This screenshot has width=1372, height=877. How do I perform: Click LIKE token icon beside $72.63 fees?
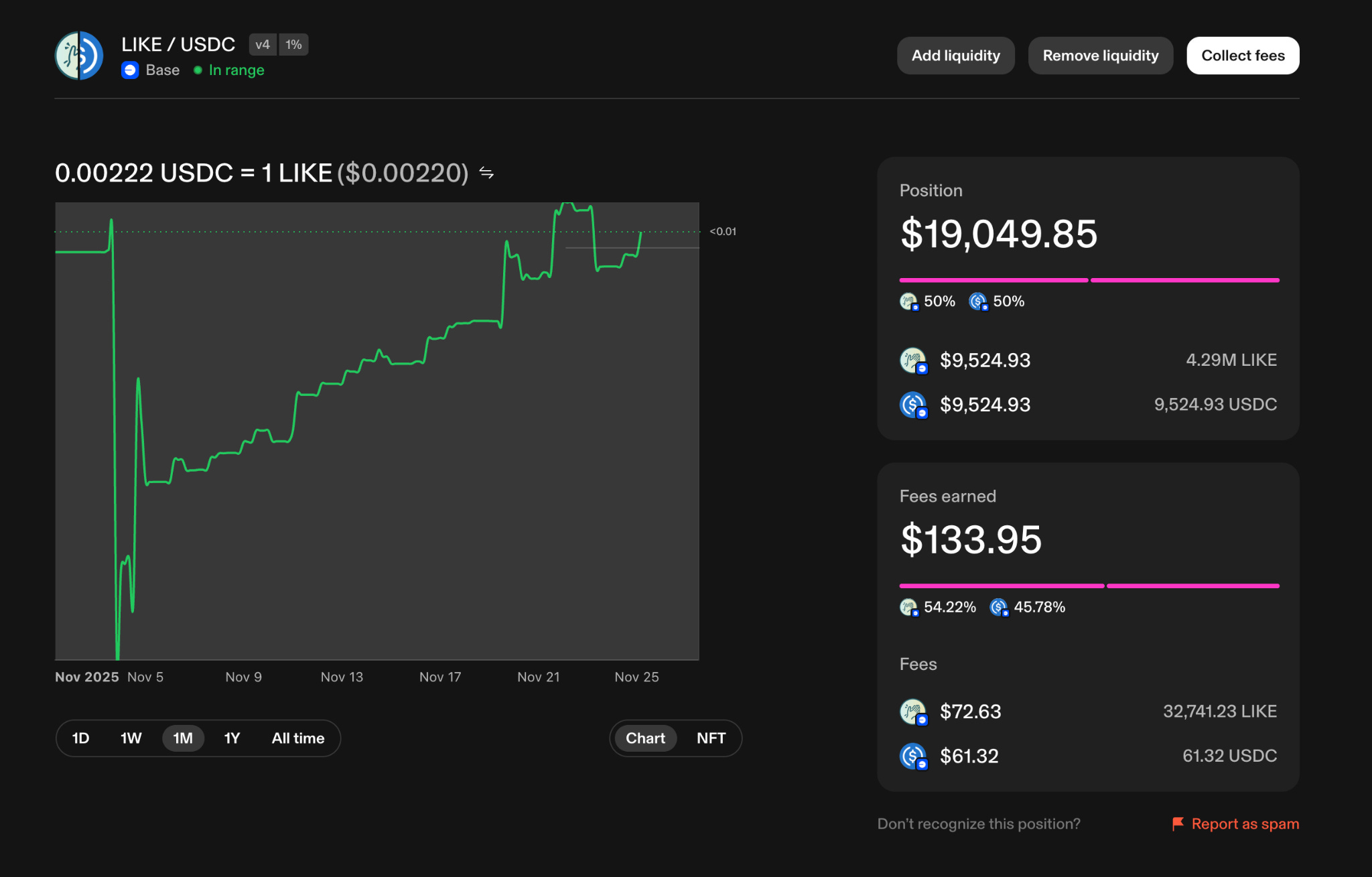click(x=912, y=712)
